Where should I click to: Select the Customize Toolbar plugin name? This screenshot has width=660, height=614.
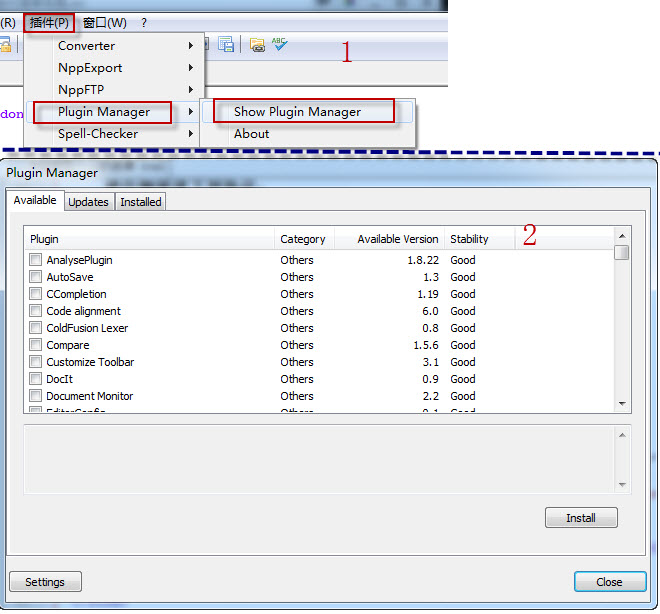click(x=90, y=362)
